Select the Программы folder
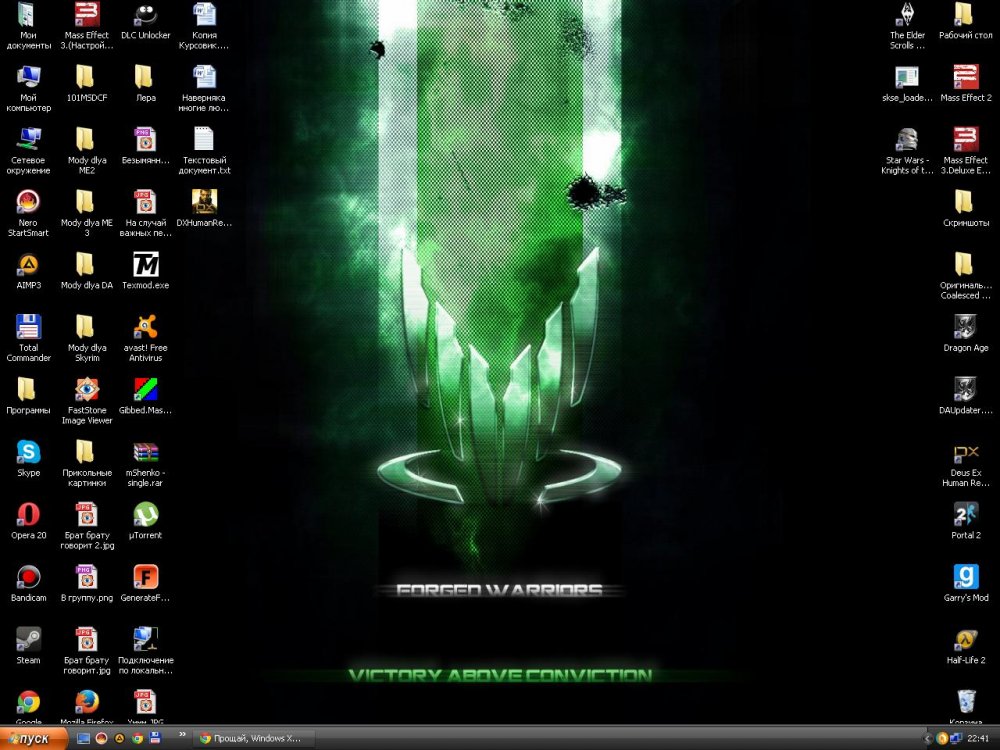The image size is (1000, 750). pyautogui.click(x=28, y=395)
